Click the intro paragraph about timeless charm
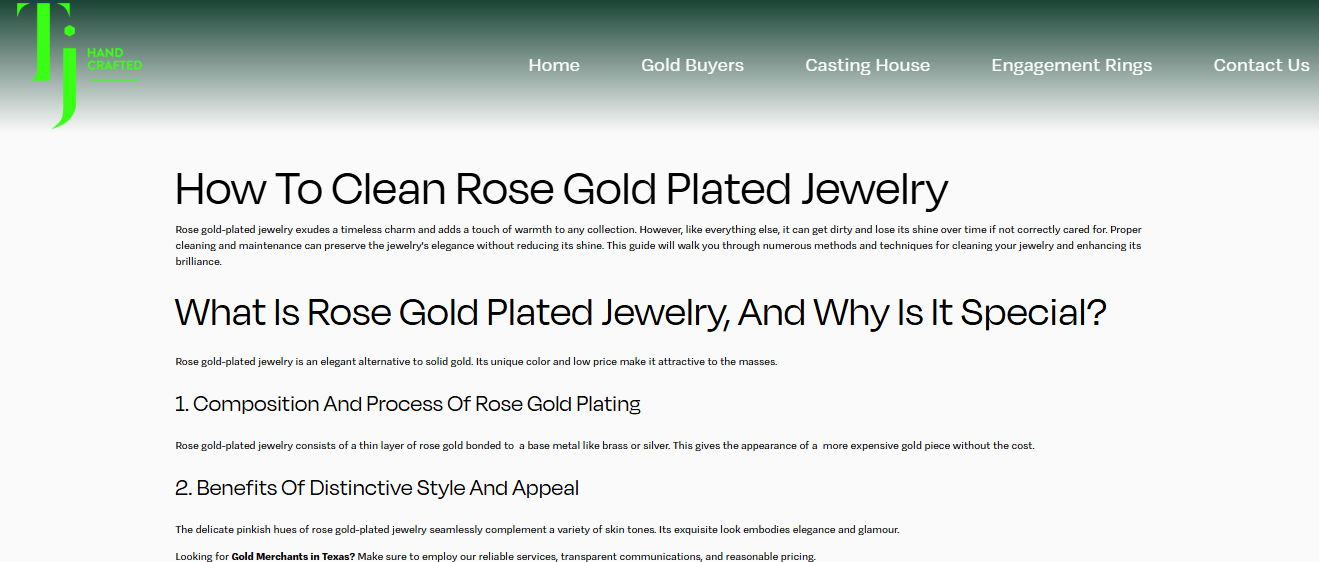This screenshot has width=1319, height=562. pyautogui.click(x=658, y=245)
